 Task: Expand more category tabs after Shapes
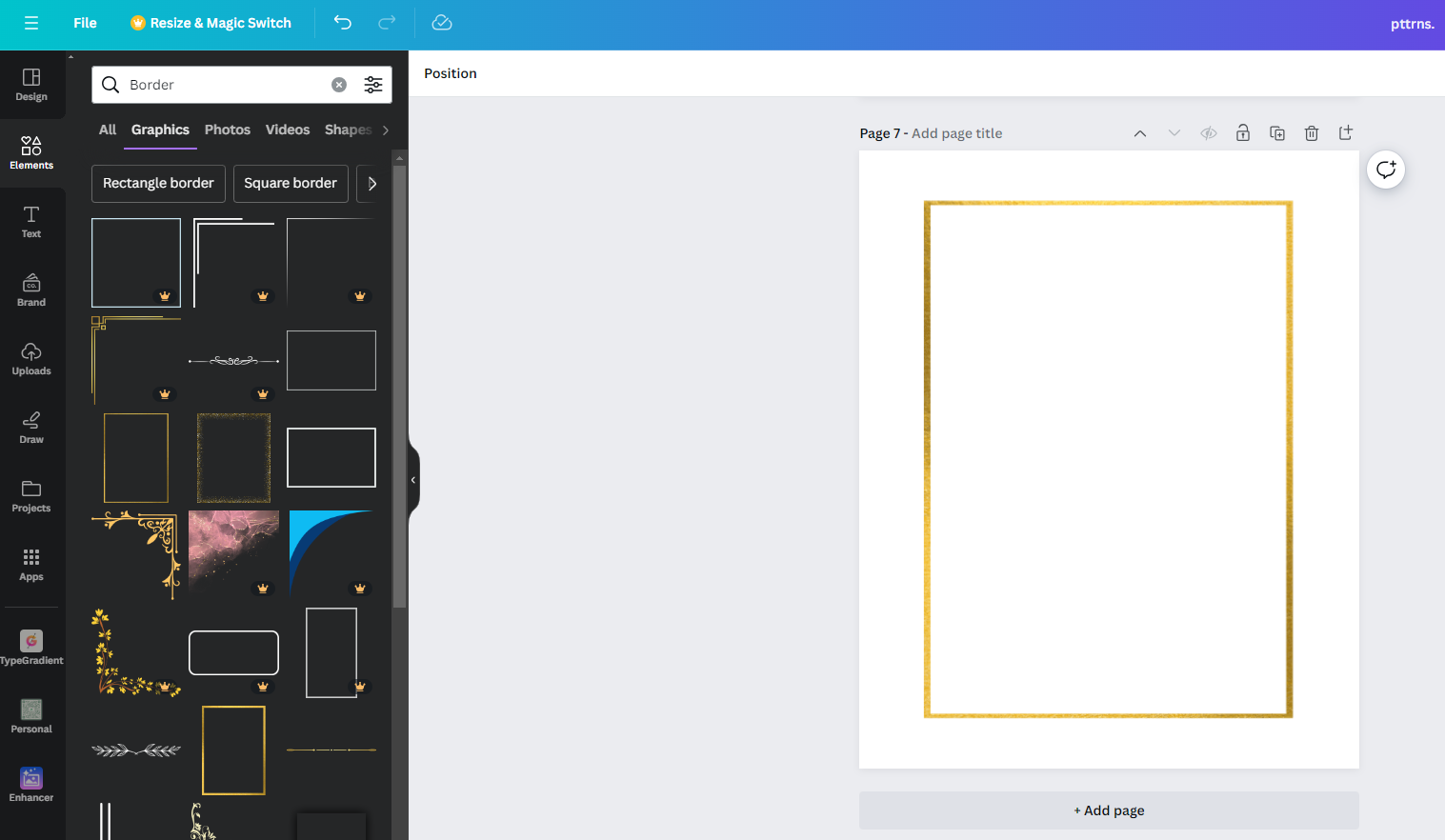coord(386,130)
